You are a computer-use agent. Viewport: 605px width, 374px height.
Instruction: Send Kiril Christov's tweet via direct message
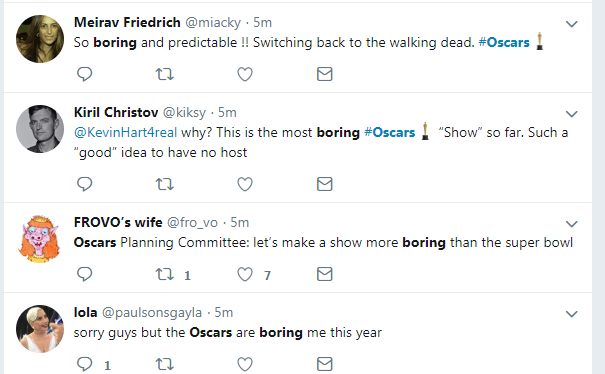coord(324,184)
